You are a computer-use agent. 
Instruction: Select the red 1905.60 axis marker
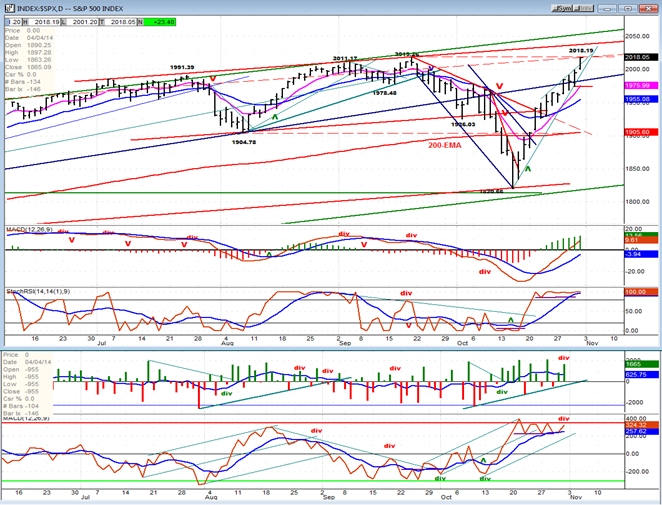click(x=641, y=132)
